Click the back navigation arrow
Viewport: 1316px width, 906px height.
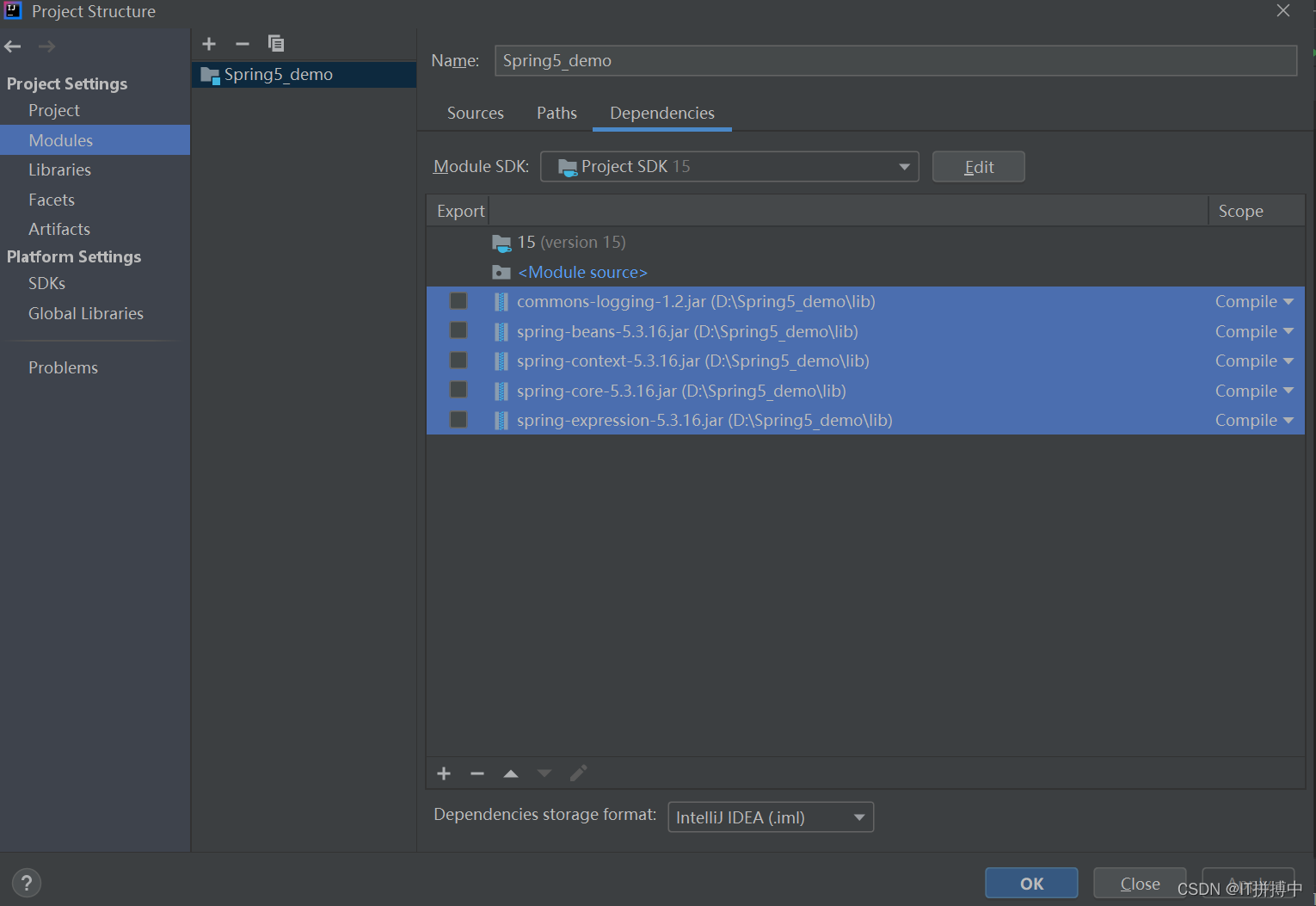click(x=13, y=46)
